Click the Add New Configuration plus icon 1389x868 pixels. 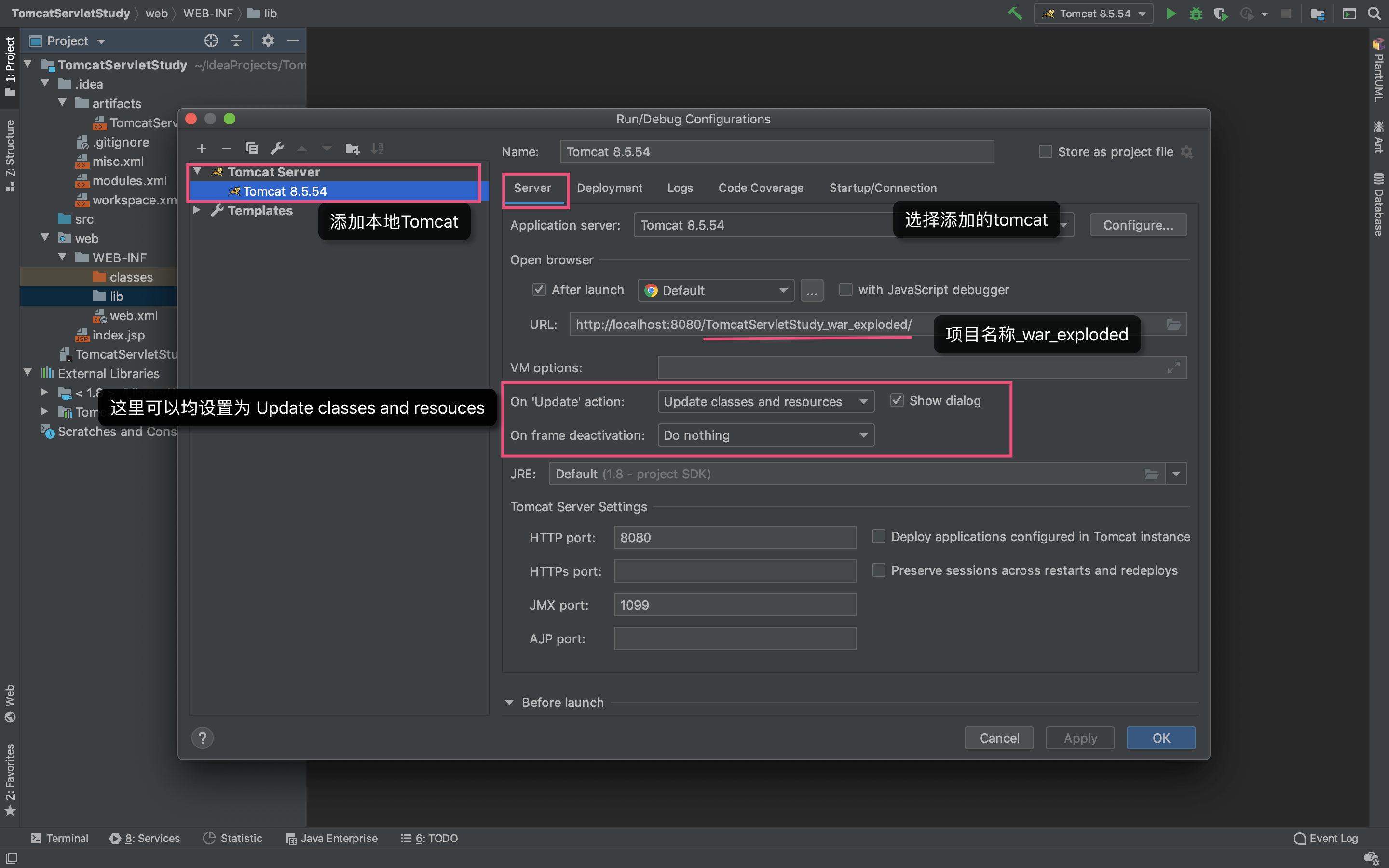pyautogui.click(x=201, y=149)
